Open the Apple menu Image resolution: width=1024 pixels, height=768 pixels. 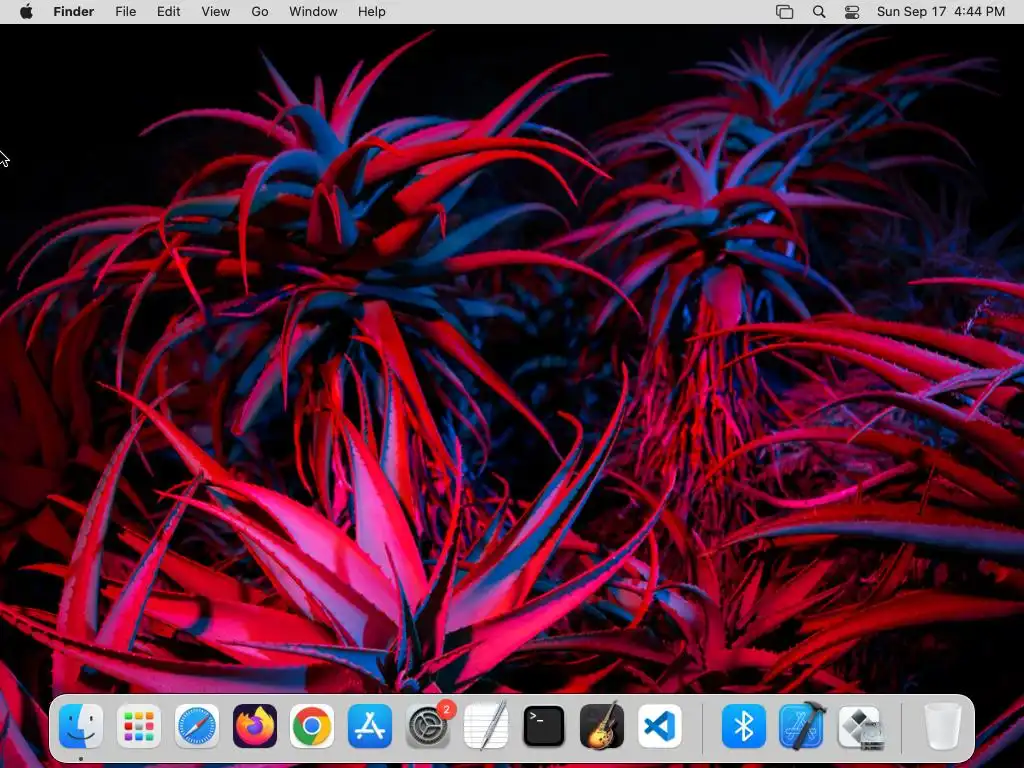tap(26, 12)
